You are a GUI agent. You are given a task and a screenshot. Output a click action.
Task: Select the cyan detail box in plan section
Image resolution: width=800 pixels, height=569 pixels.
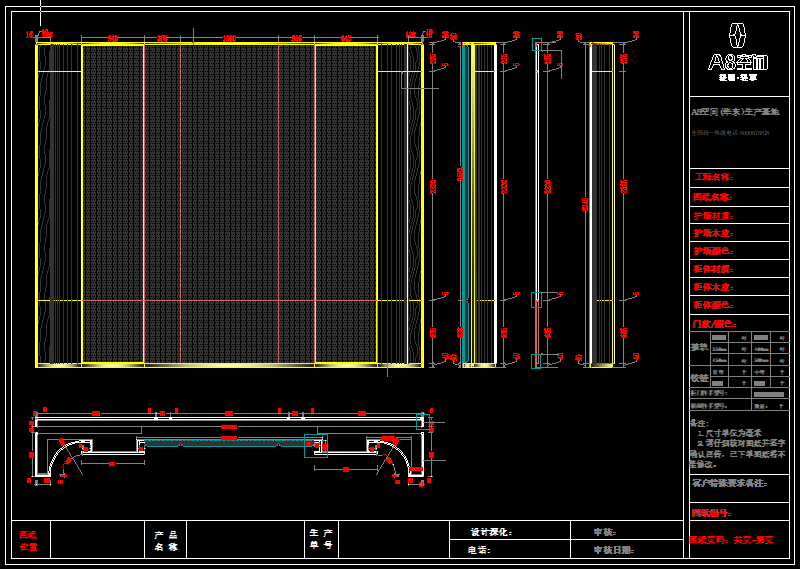(x=316, y=446)
